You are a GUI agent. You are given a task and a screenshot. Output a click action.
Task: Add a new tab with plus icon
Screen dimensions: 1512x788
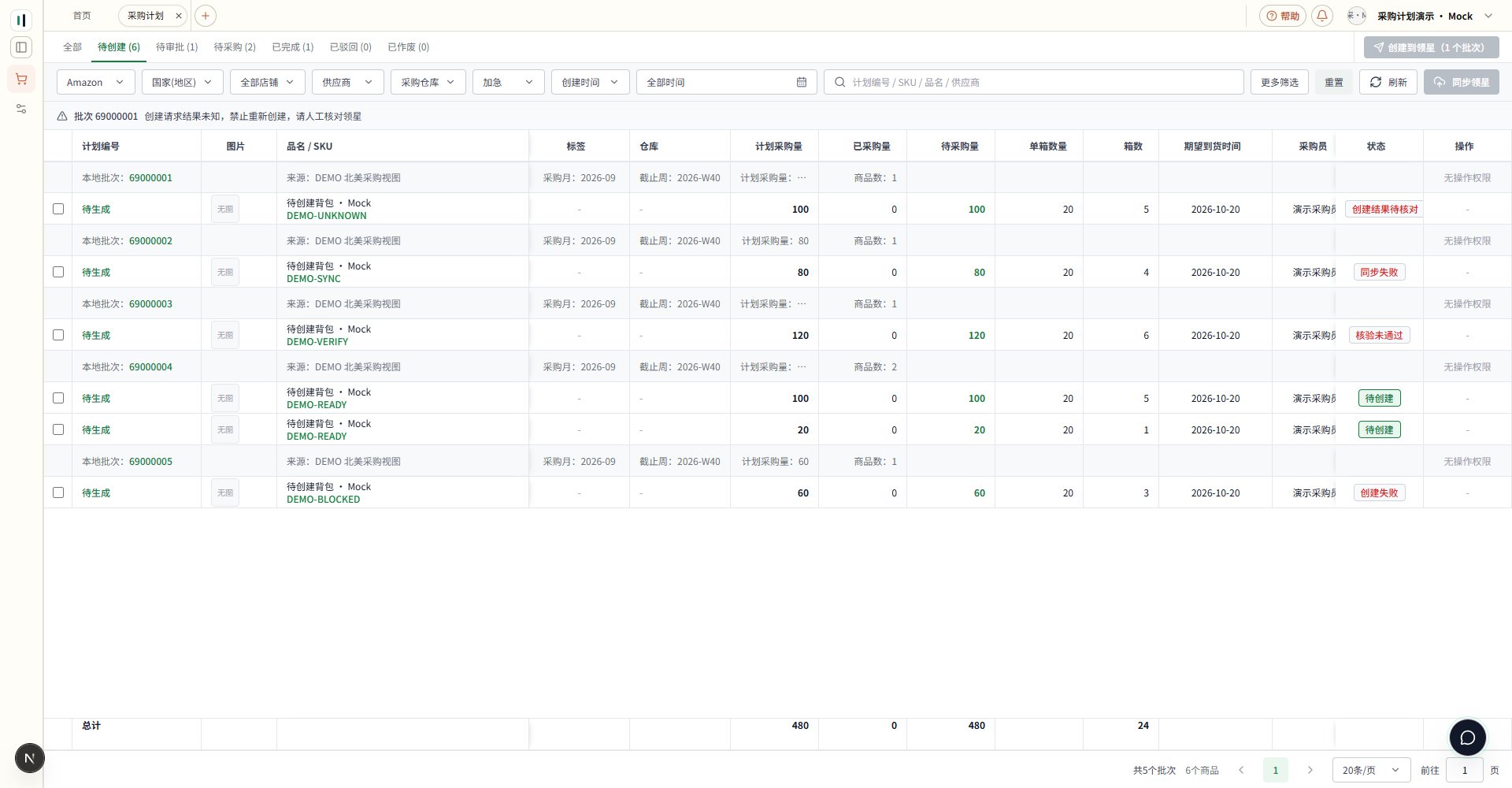click(x=205, y=16)
